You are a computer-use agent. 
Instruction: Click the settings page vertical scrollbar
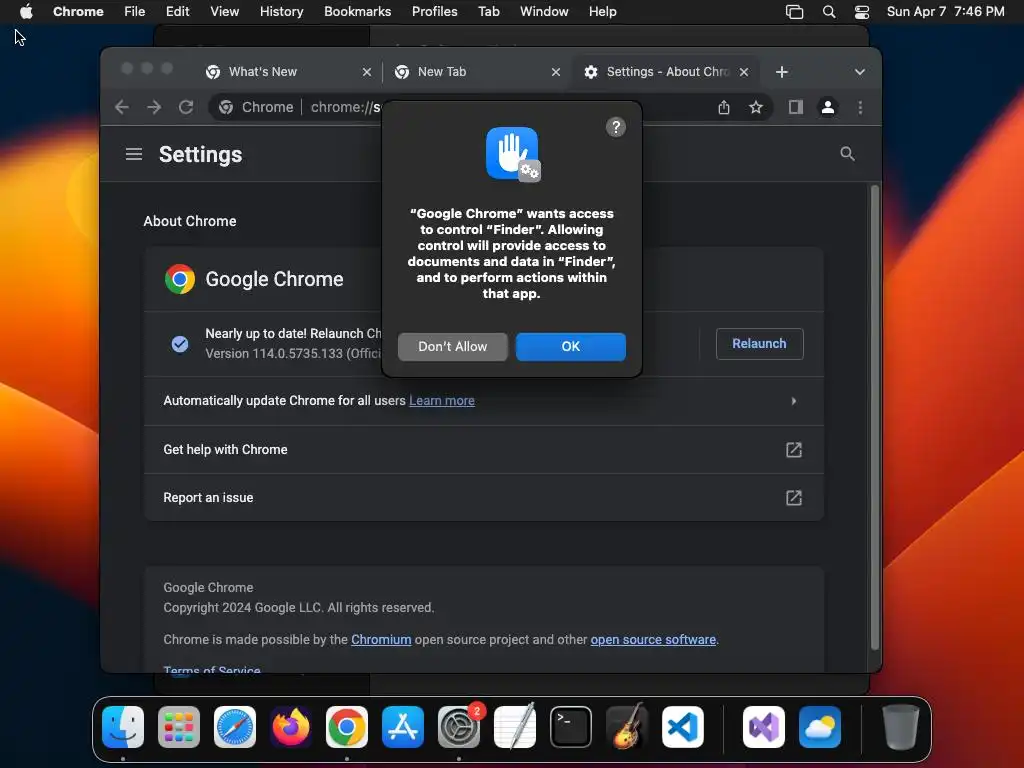874,418
